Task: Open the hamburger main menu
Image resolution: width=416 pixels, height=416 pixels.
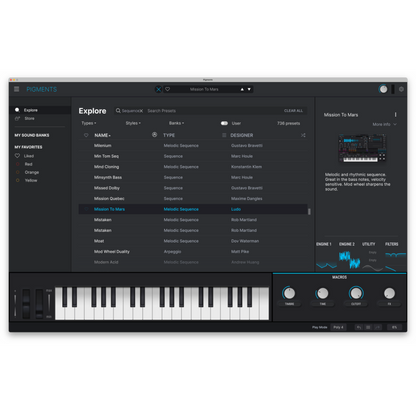Action: [16, 89]
